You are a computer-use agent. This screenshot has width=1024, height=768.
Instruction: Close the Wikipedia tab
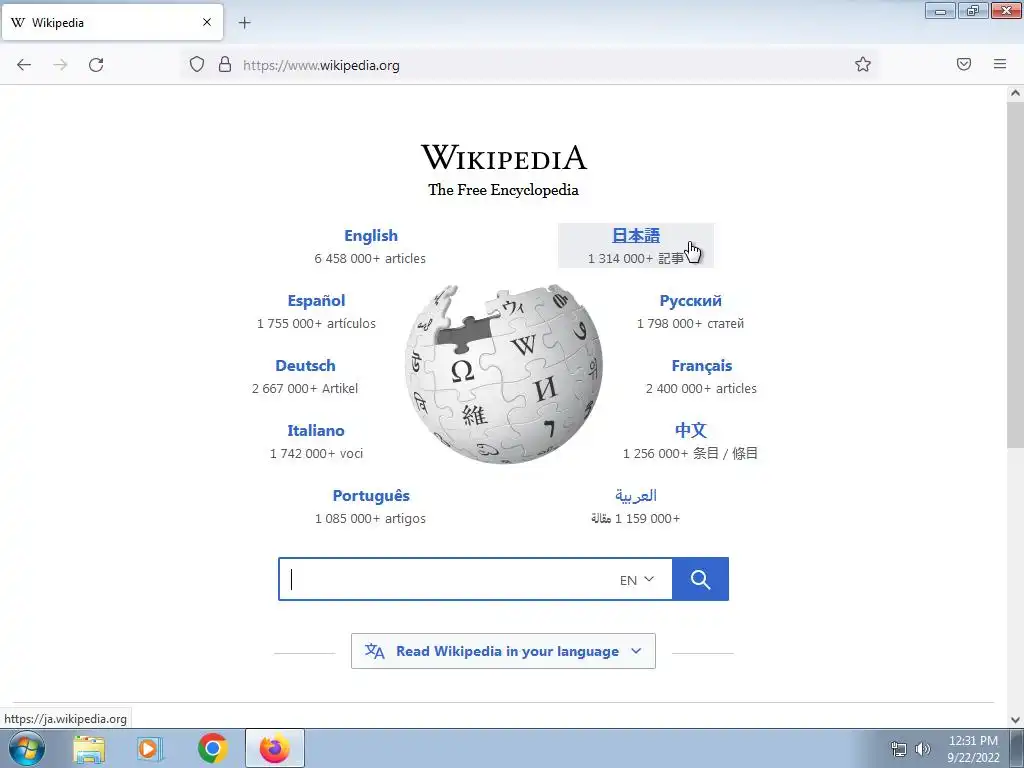(x=206, y=22)
